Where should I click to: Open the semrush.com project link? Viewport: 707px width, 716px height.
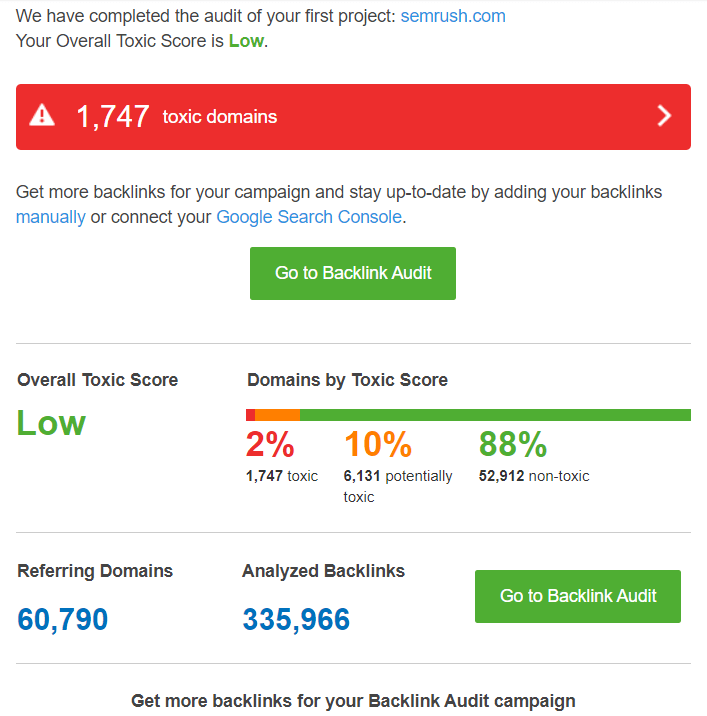tap(453, 16)
